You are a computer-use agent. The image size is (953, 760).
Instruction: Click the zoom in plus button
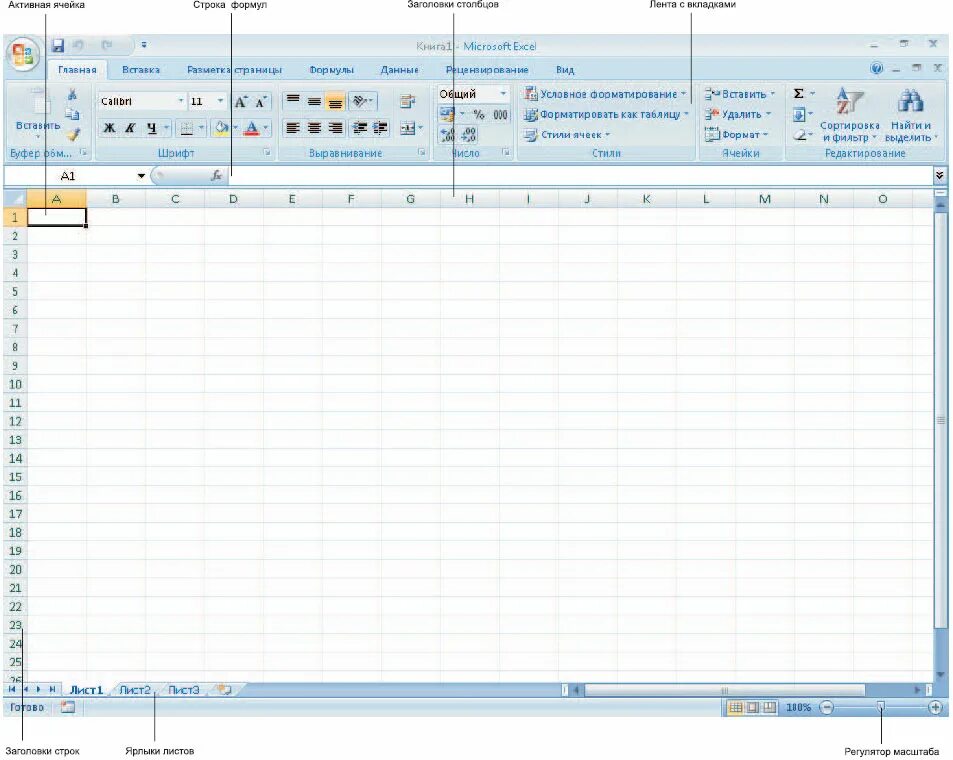point(935,707)
